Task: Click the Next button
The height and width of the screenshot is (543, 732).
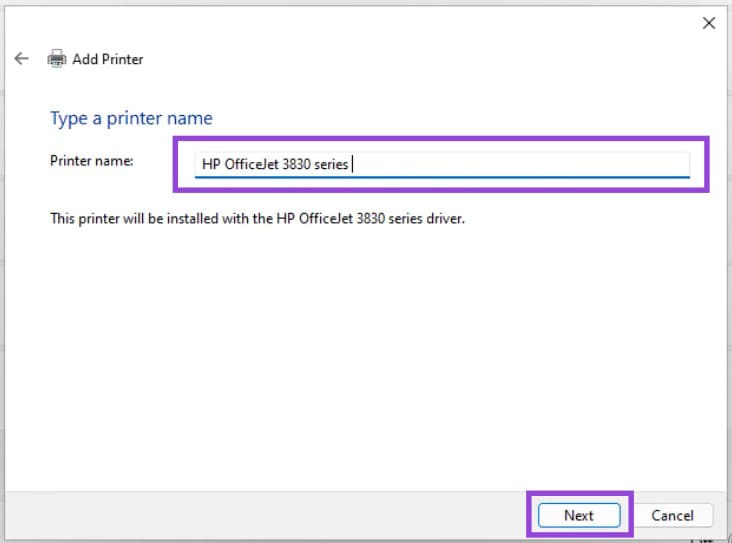Action: [x=579, y=515]
